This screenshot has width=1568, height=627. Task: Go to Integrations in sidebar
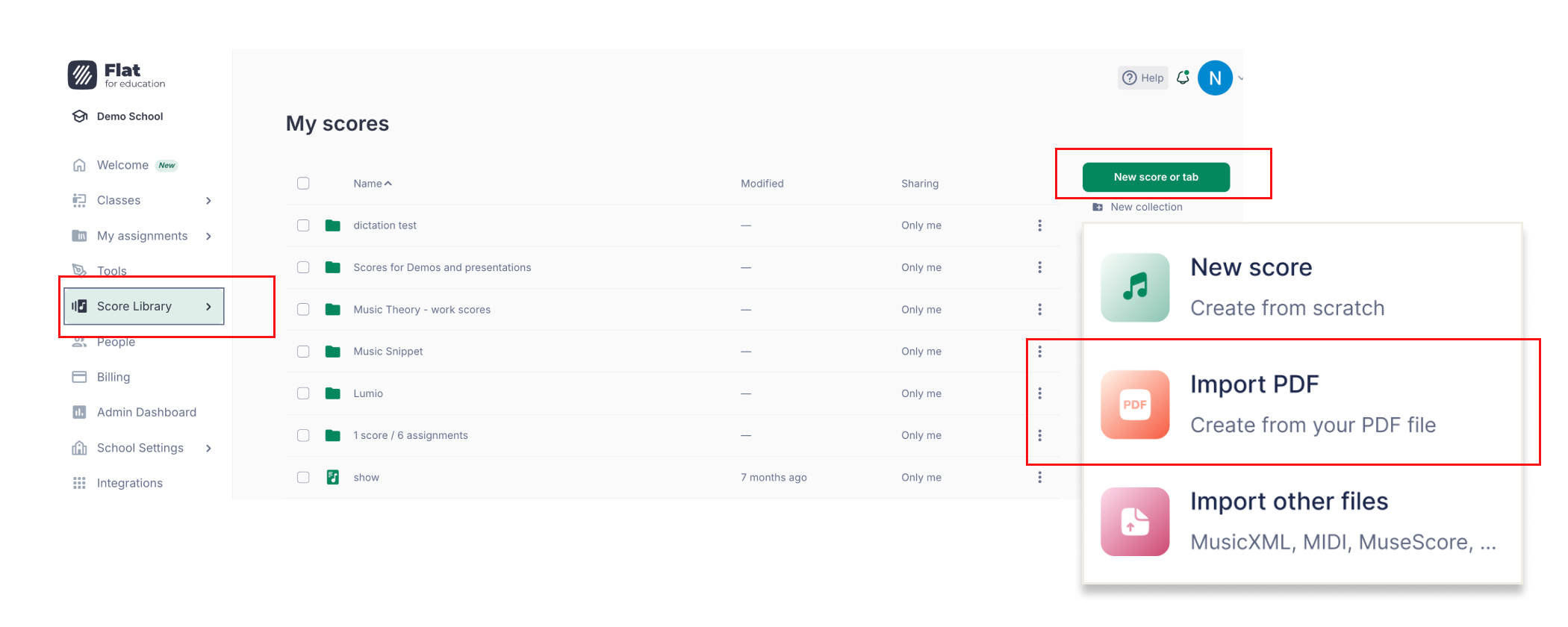click(129, 484)
